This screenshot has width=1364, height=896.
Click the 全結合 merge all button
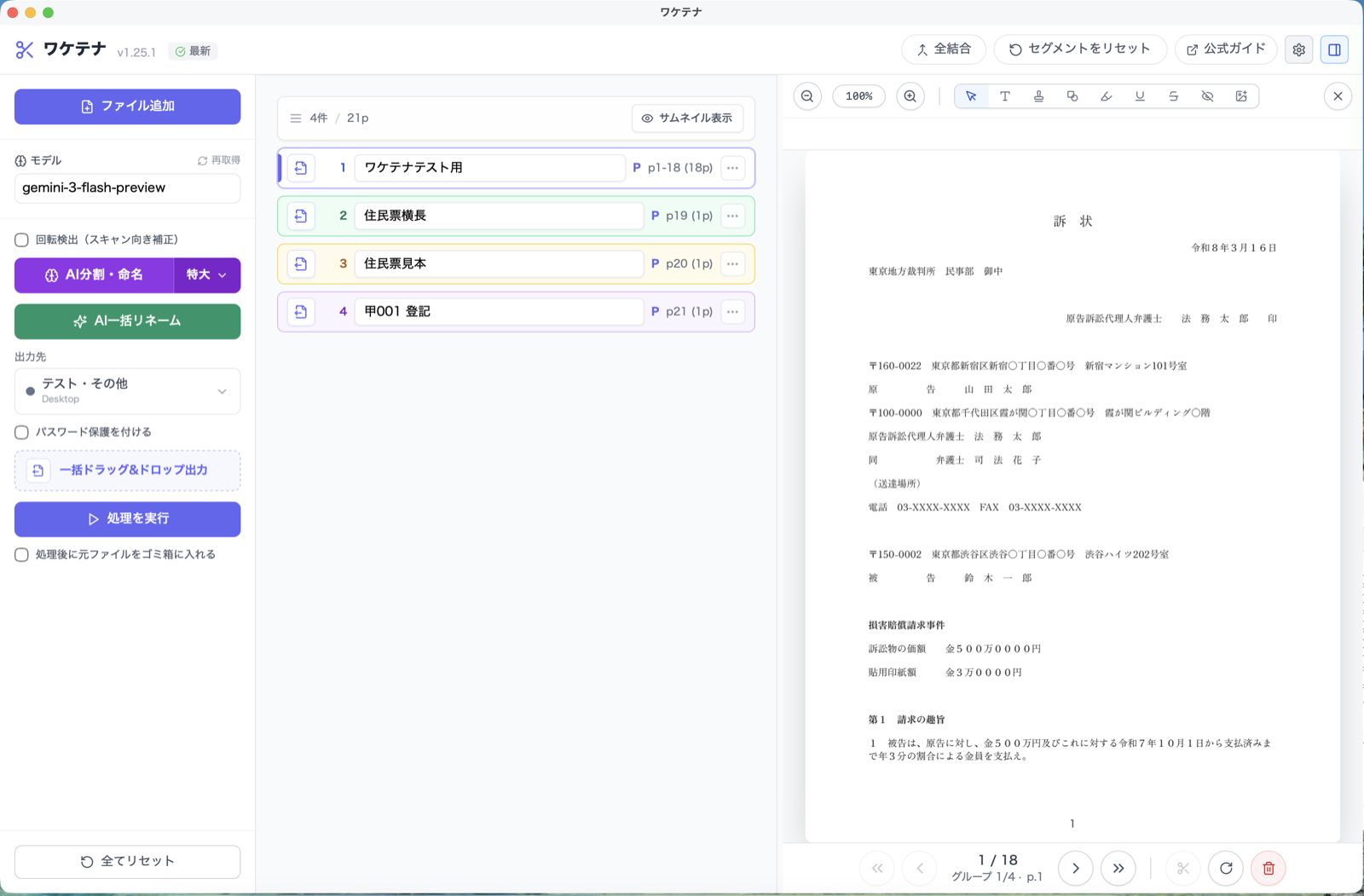click(944, 49)
